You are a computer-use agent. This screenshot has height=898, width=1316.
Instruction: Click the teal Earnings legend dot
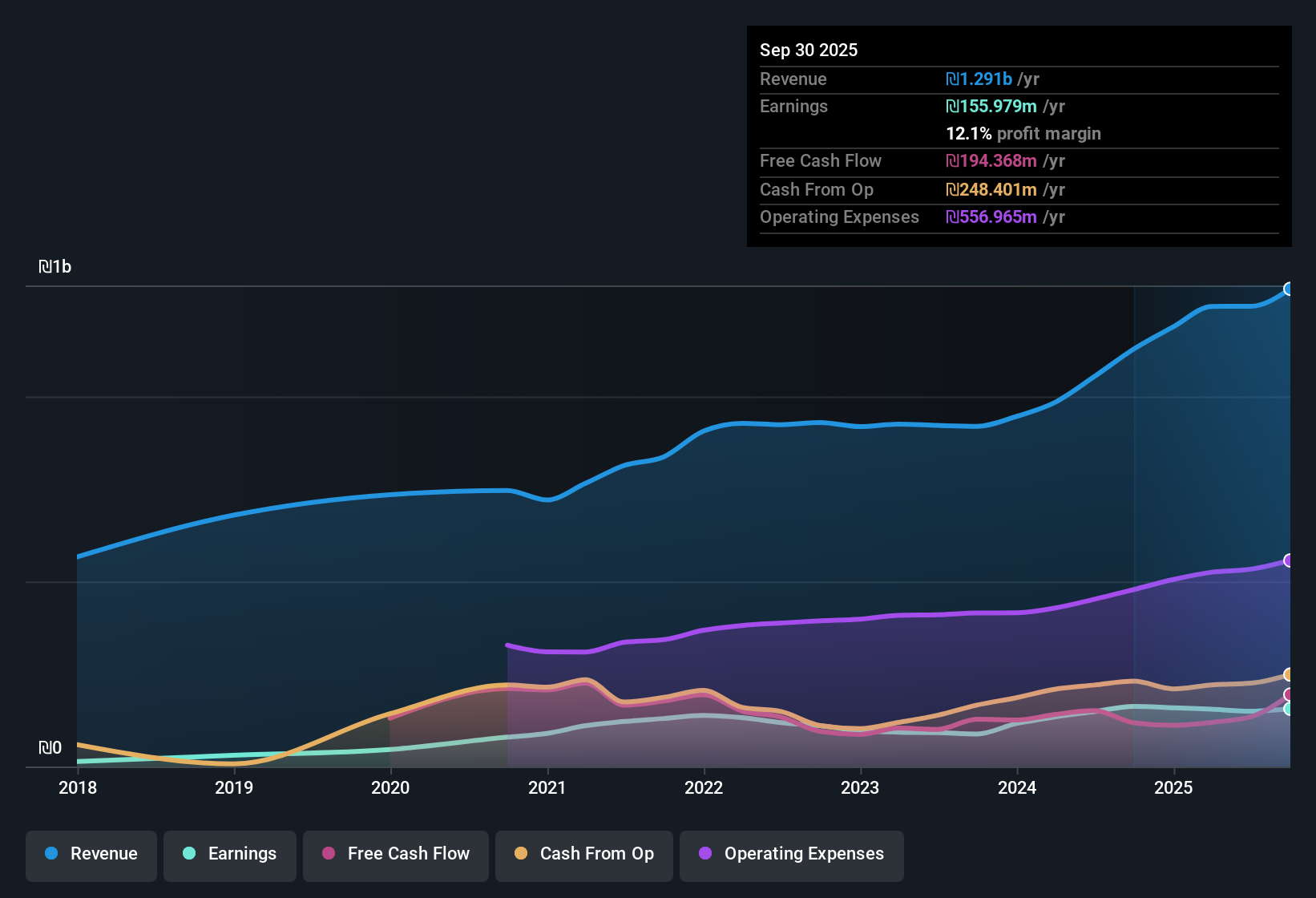click(188, 854)
